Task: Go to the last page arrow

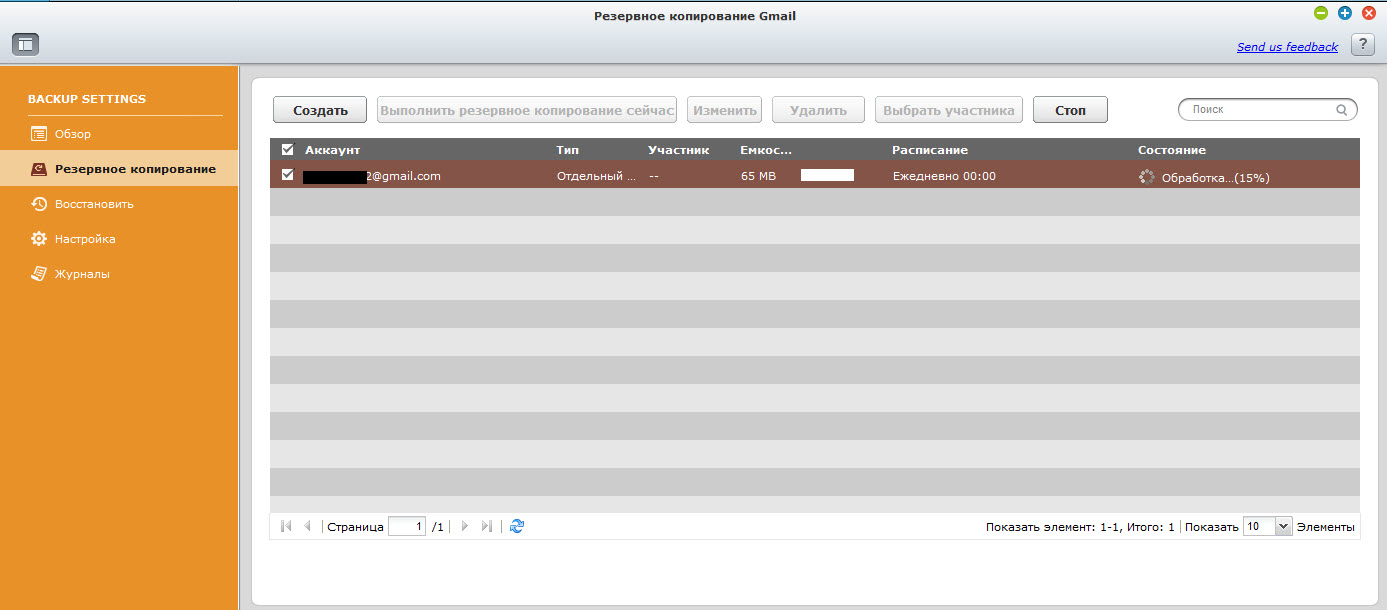Action: 486,526
